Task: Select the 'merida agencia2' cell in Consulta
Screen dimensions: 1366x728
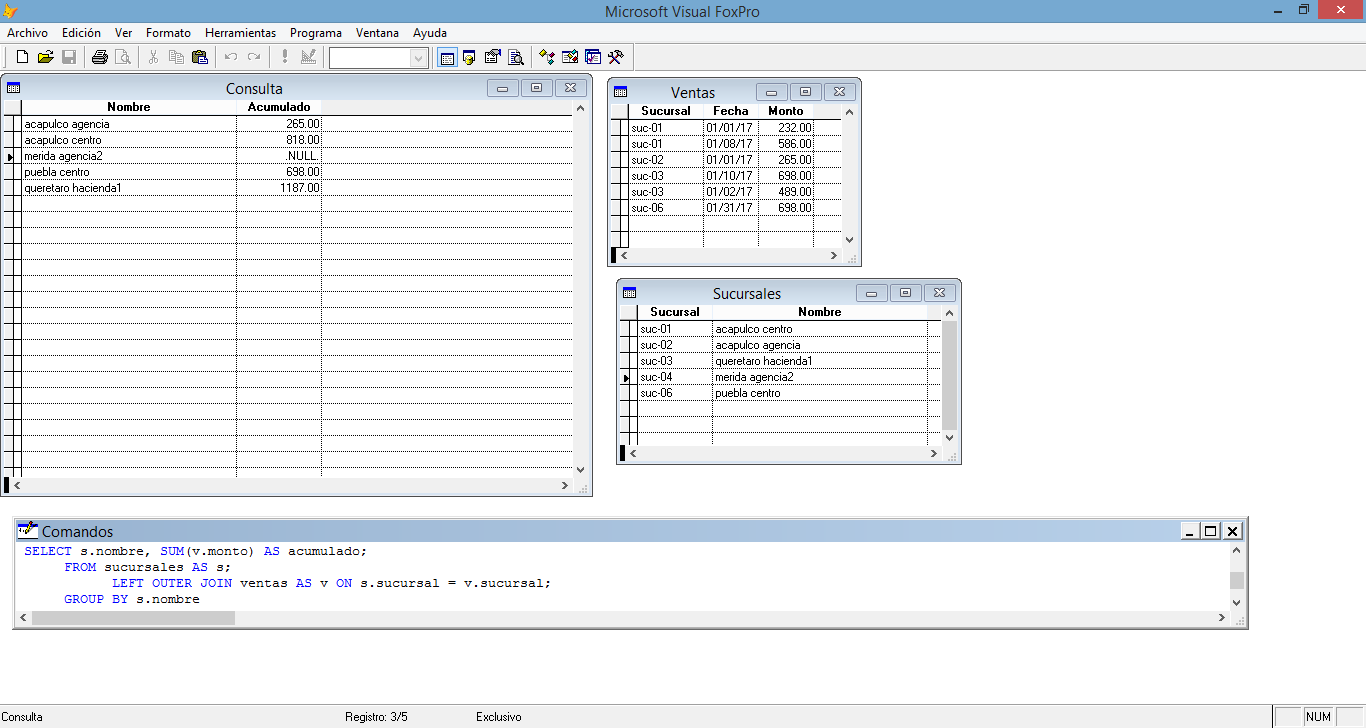Action: click(129, 156)
